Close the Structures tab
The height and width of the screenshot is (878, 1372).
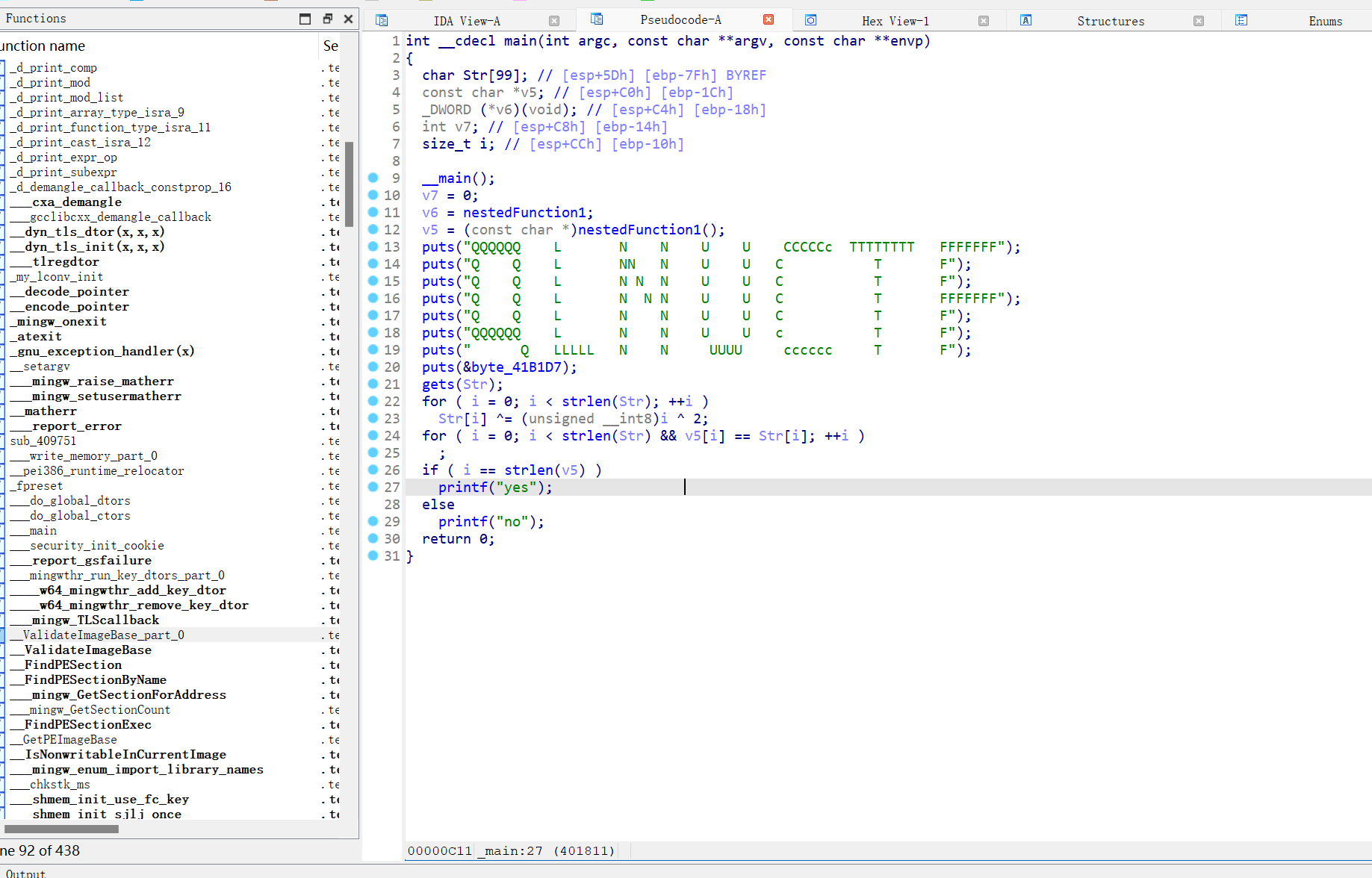(x=1199, y=21)
